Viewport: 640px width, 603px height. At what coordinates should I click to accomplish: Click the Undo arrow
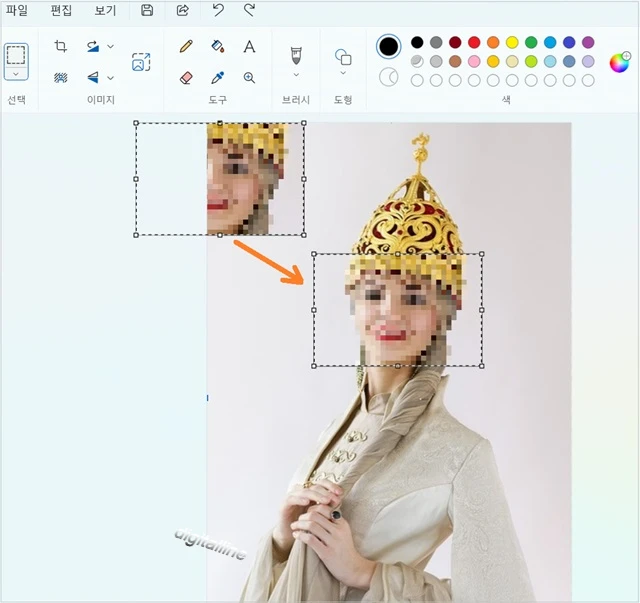coord(218,10)
